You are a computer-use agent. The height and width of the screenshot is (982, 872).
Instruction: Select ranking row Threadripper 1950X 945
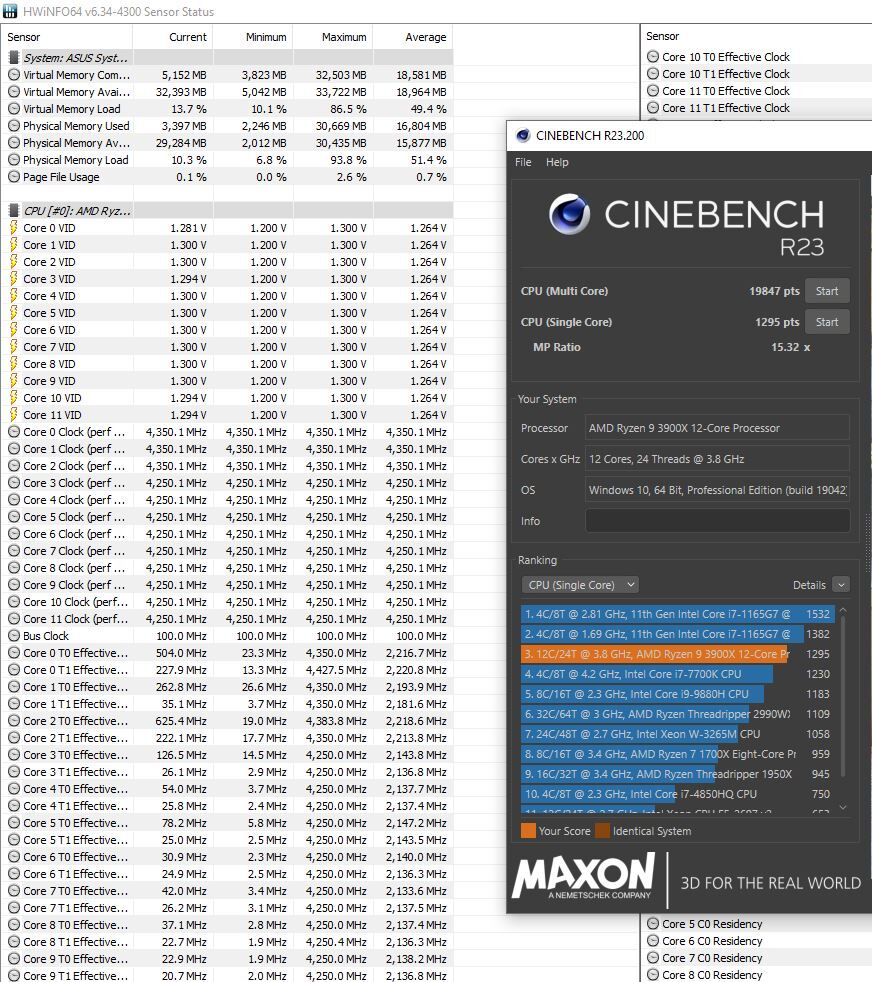(x=678, y=774)
